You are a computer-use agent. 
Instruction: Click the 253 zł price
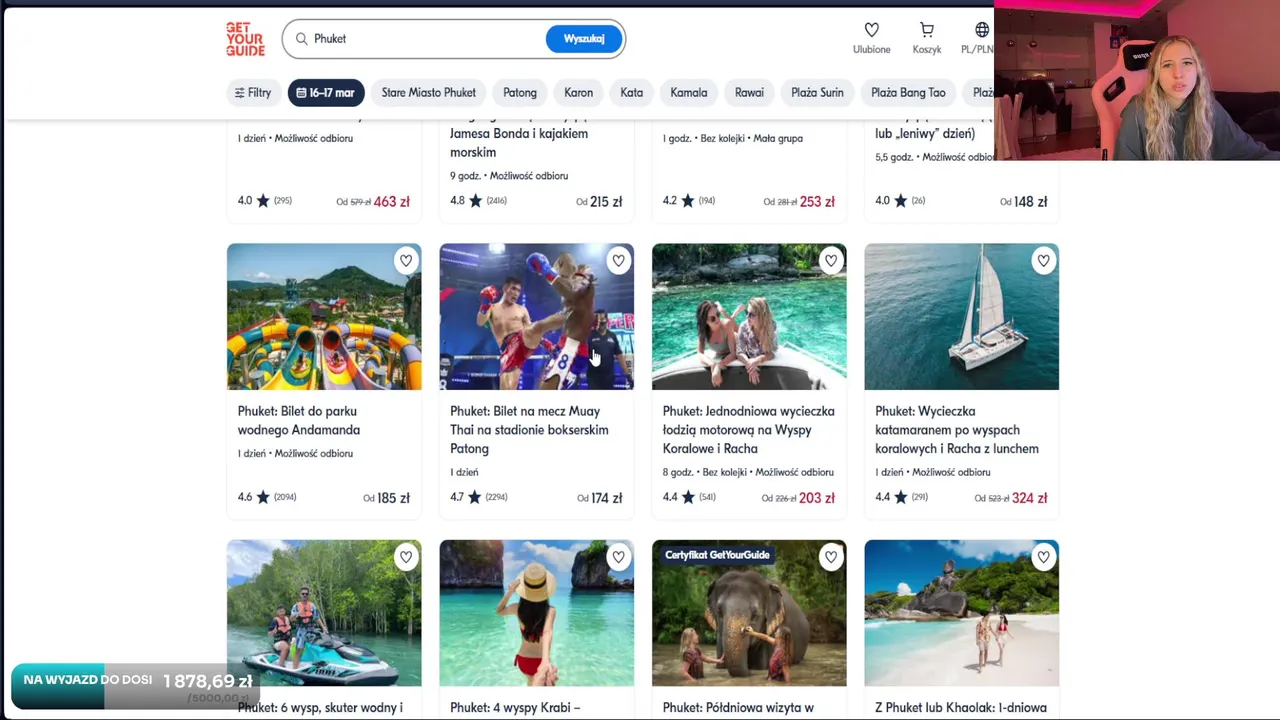817,202
